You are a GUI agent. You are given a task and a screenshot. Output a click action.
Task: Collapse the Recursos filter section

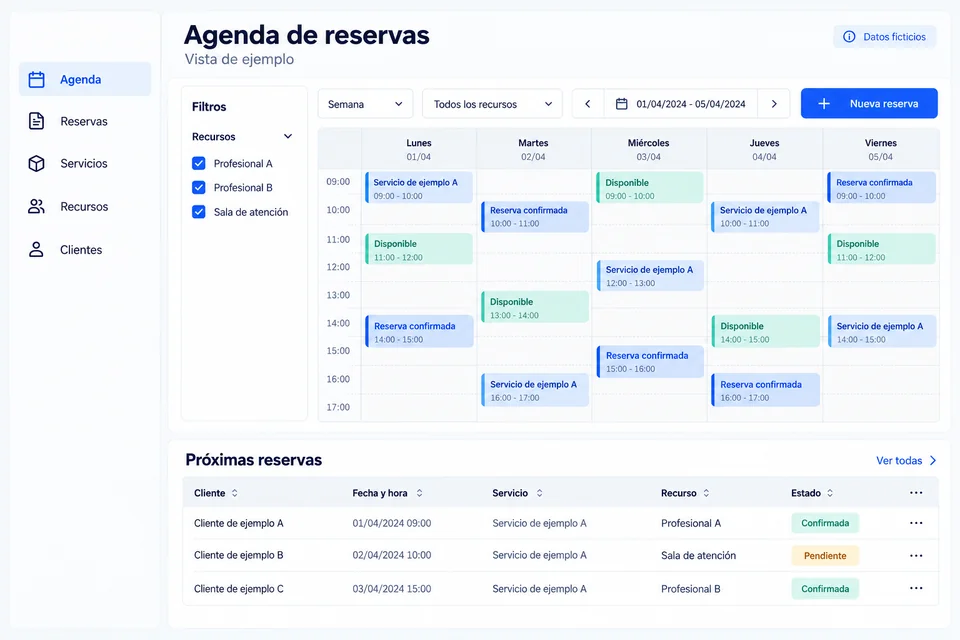[x=288, y=137]
